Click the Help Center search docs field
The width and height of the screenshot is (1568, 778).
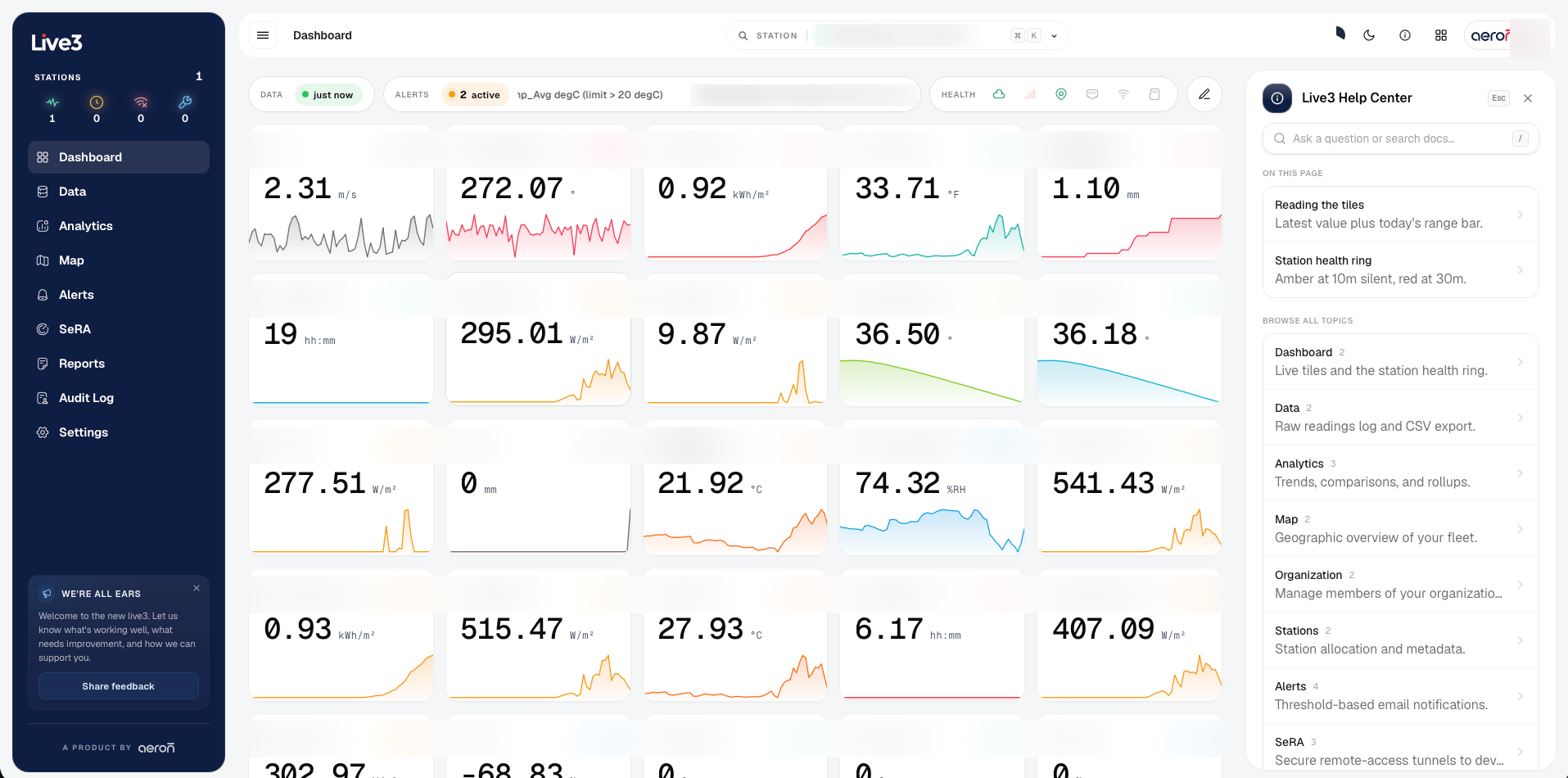[x=1401, y=138]
